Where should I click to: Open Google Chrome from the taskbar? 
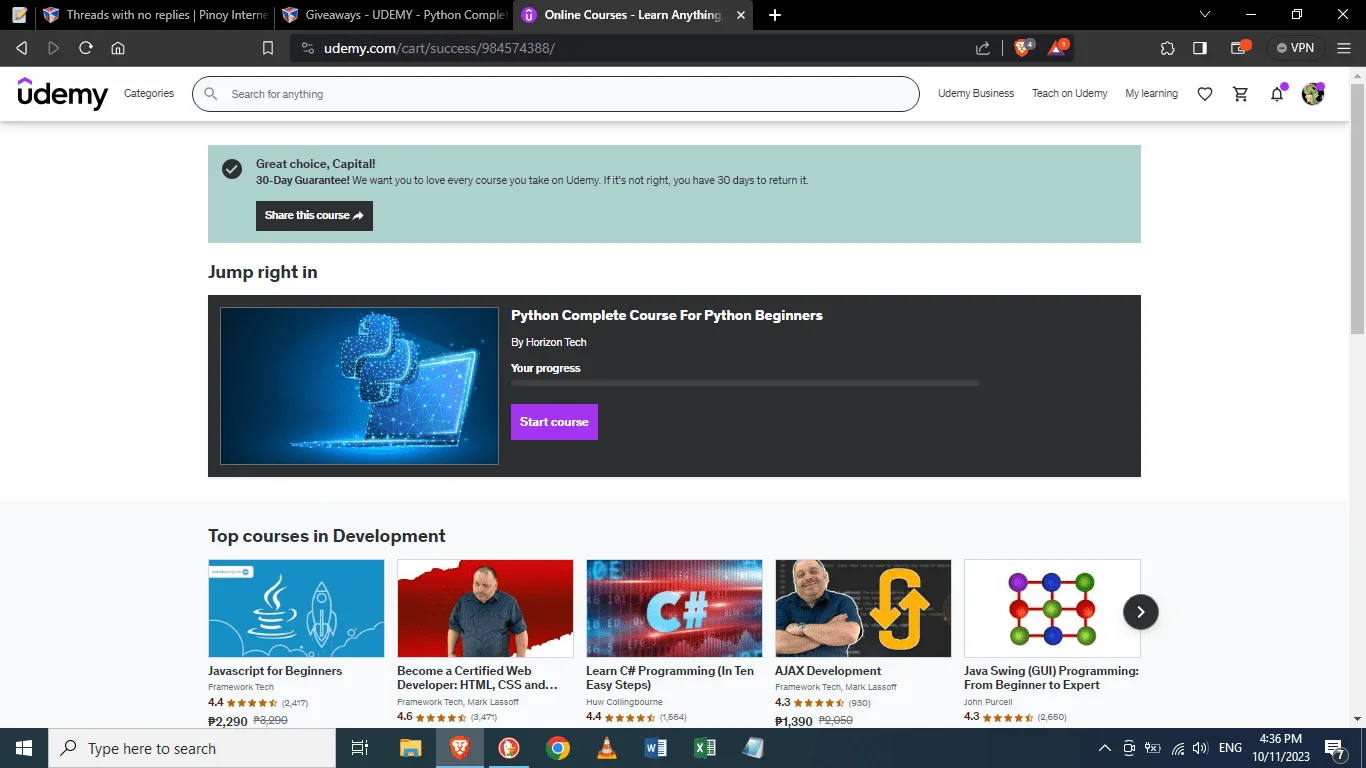pos(558,748)
